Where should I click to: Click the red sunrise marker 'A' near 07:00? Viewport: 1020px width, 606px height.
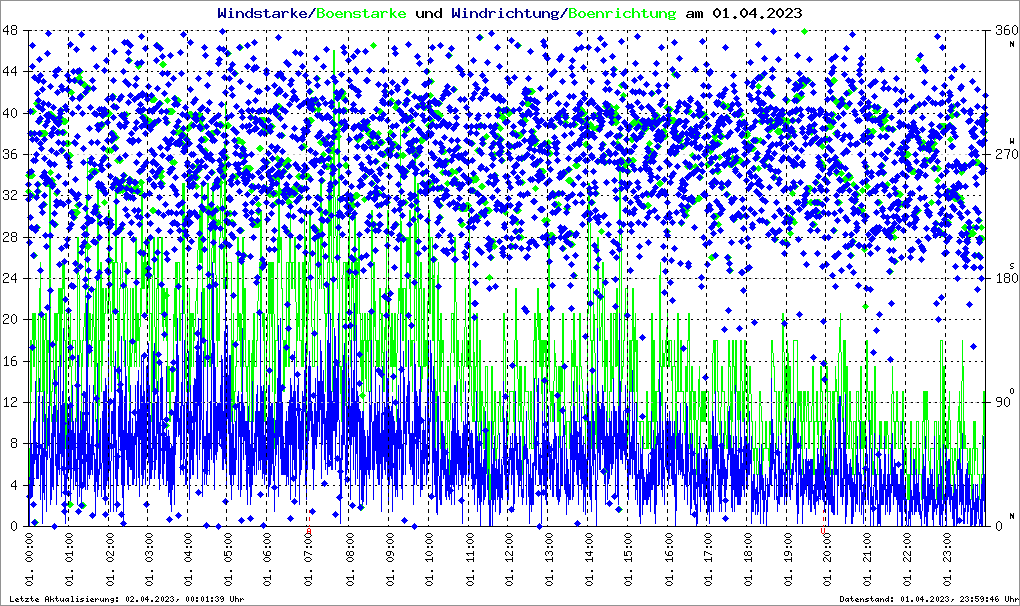point(309,531)
